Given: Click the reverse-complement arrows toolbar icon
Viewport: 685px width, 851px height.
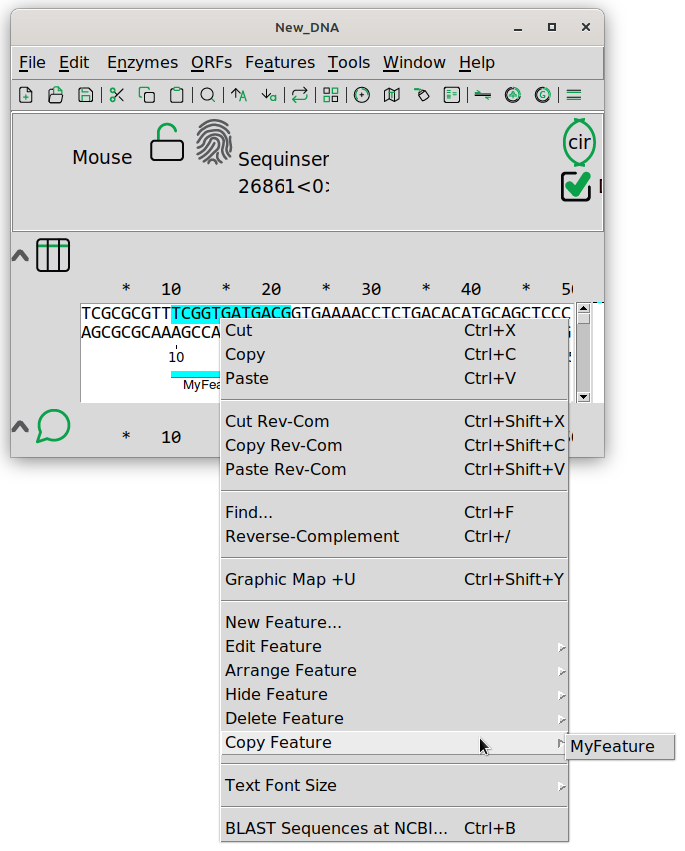Looking at the screenshot, I should point(300,96).
